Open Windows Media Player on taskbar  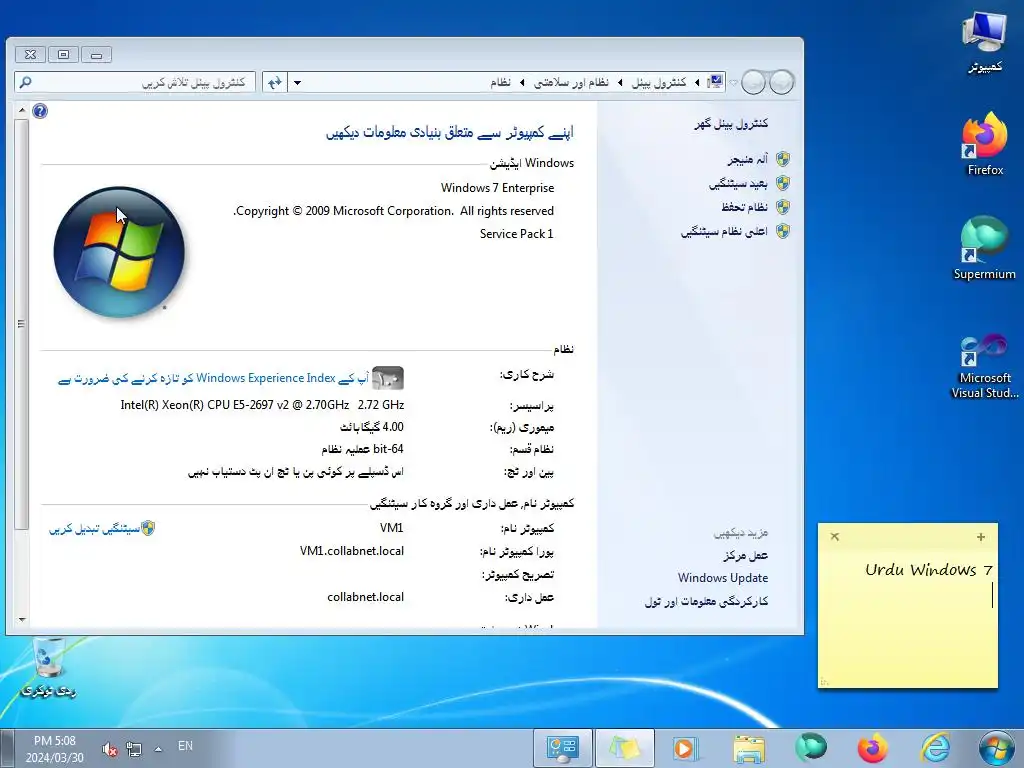click(686, 748)
